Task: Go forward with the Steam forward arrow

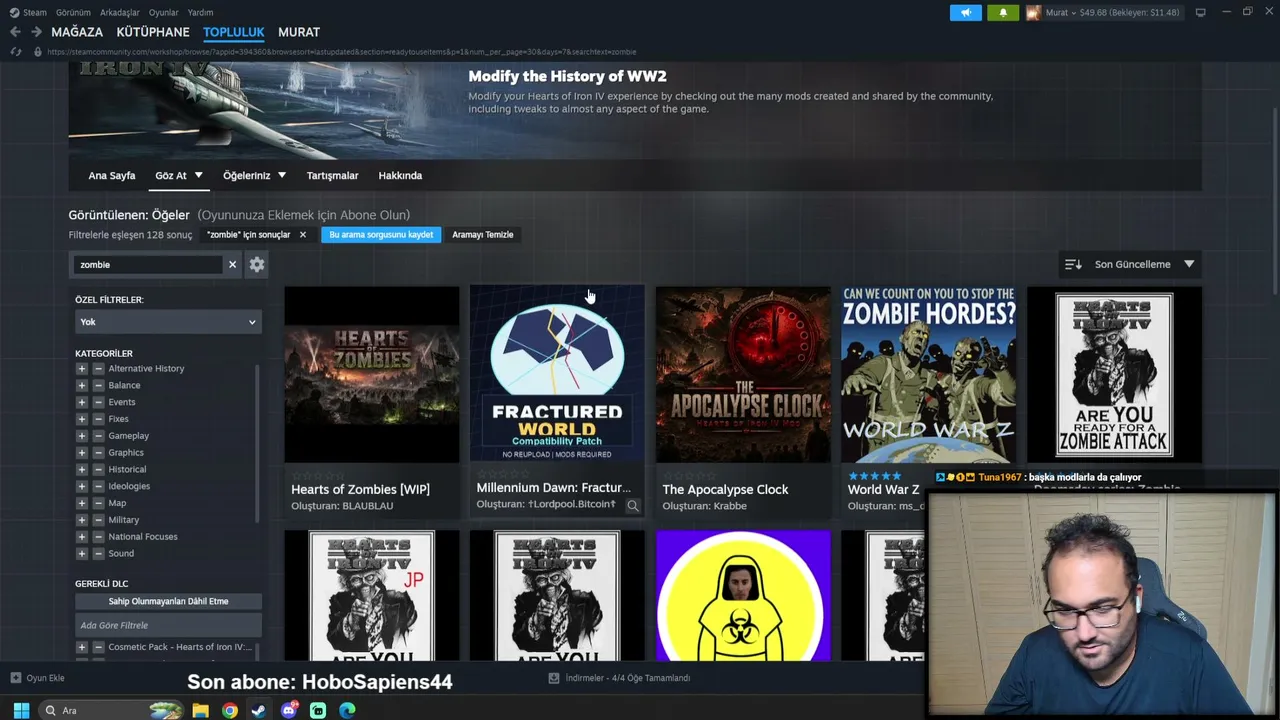Action: click(x=36, y=32)
